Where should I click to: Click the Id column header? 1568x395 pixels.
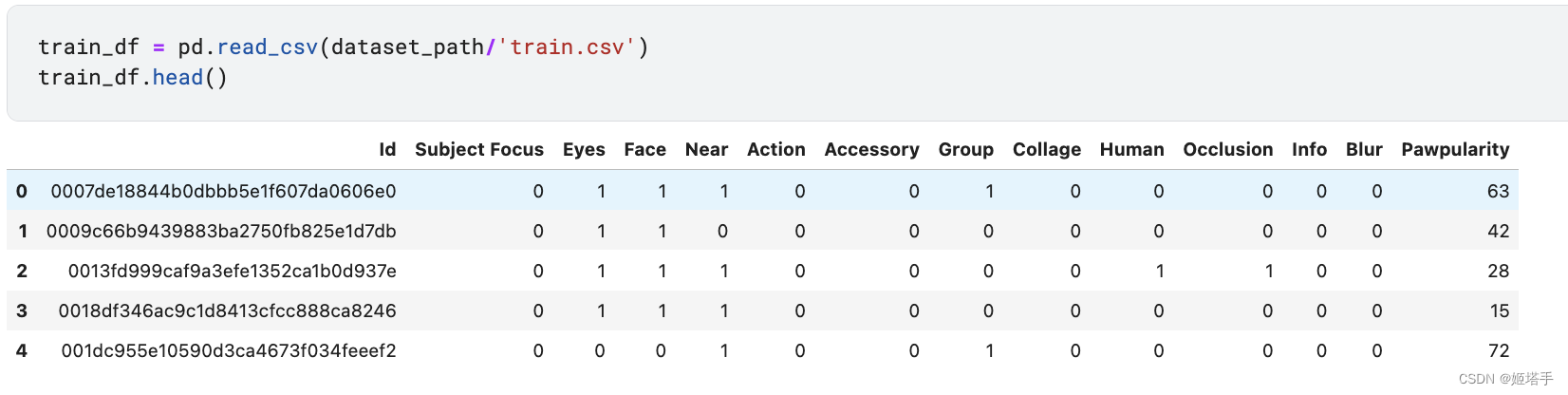[x=387, y=150]
